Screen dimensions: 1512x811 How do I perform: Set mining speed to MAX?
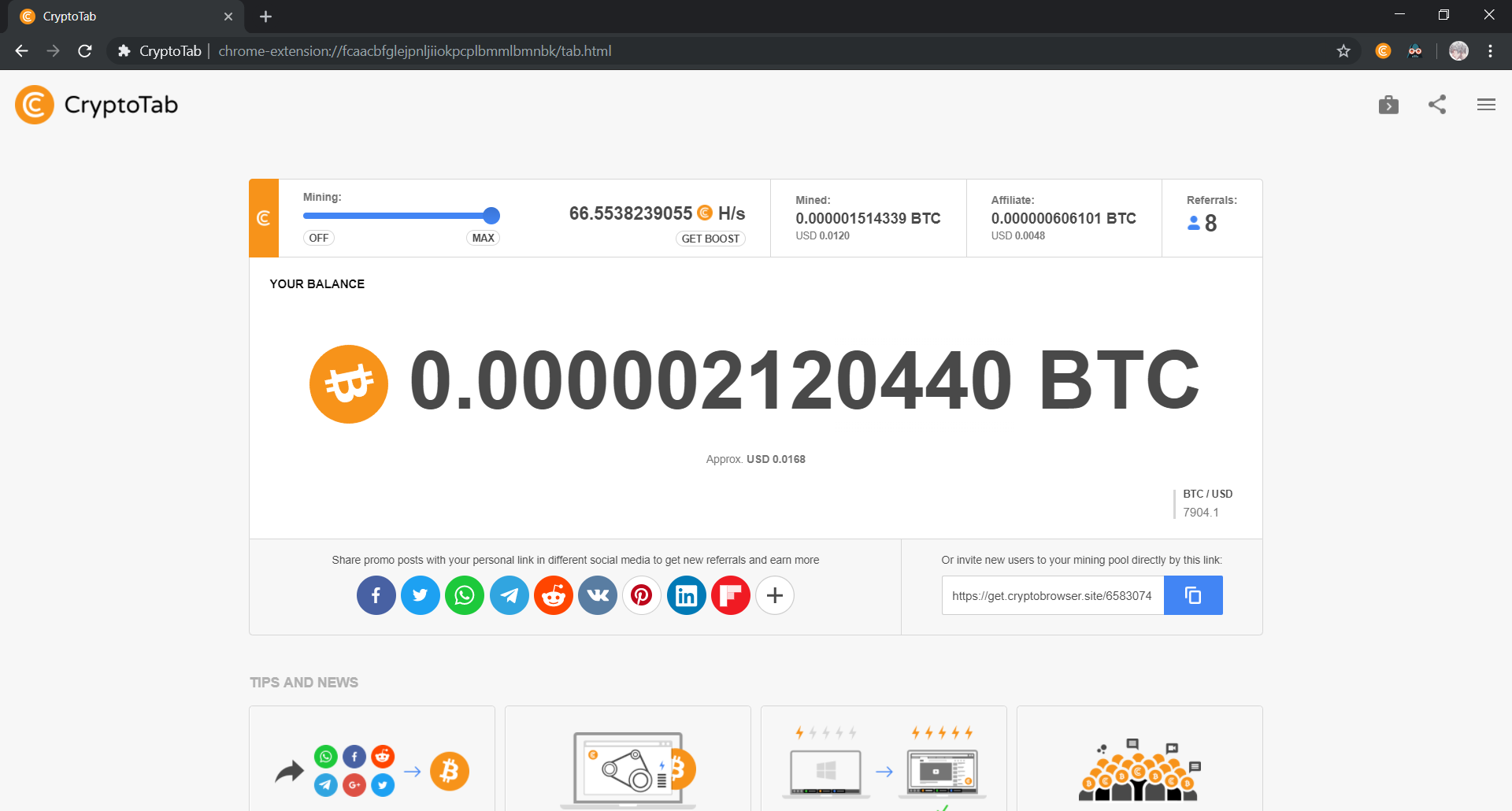point(484,238)
